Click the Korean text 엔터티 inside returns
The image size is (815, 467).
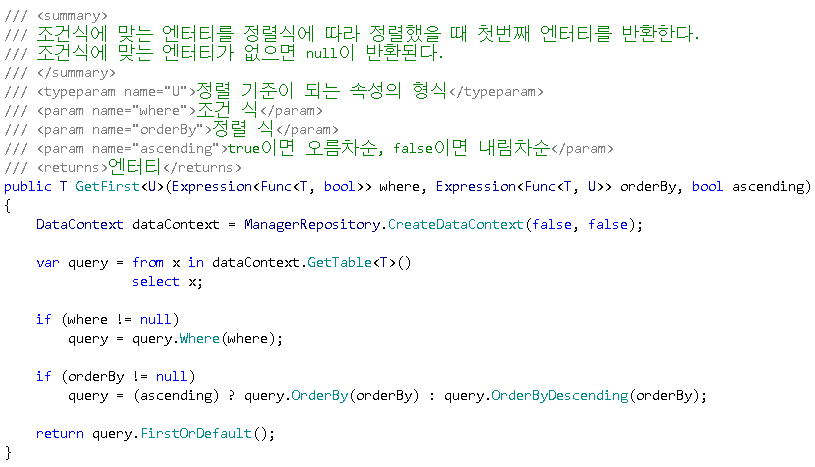pyautogui.click(x=134, y=166)
